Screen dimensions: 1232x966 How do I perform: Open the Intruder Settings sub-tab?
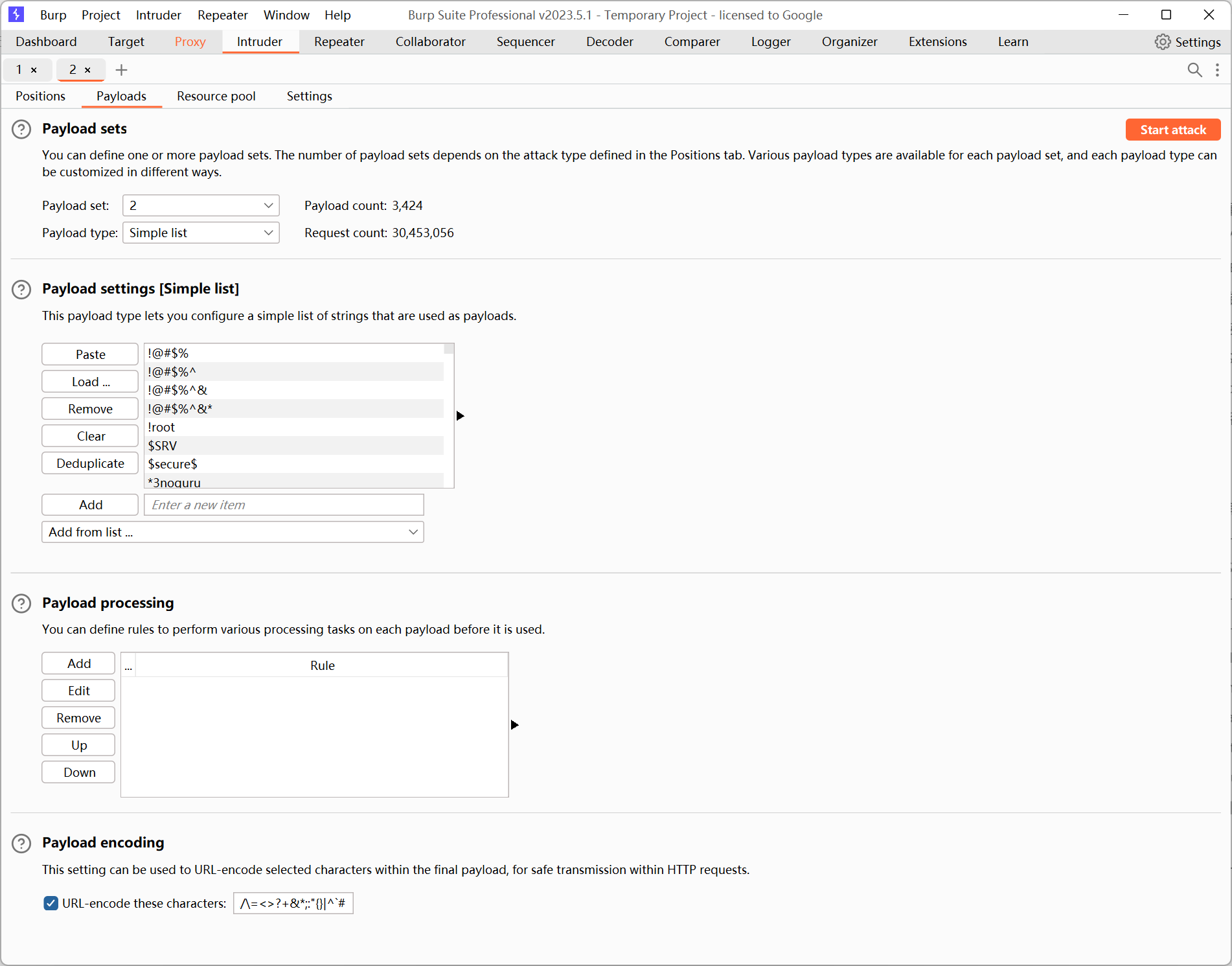pyautogui.click(x=310, y=96)
